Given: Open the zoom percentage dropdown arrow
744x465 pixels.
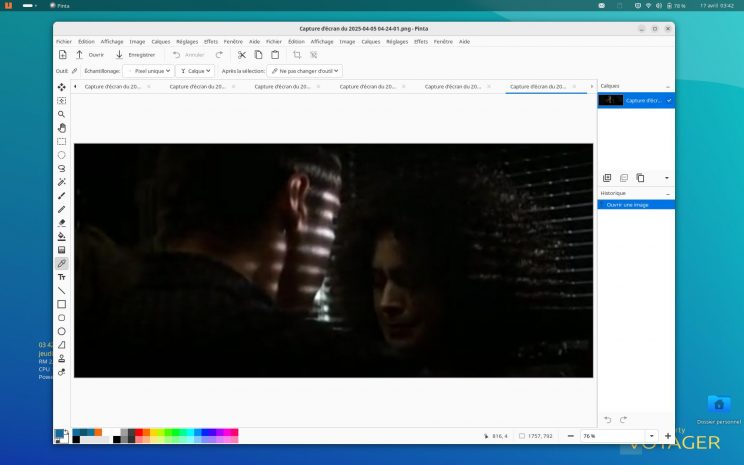Looking at the screenshot, I should click(x=651, y=436).
